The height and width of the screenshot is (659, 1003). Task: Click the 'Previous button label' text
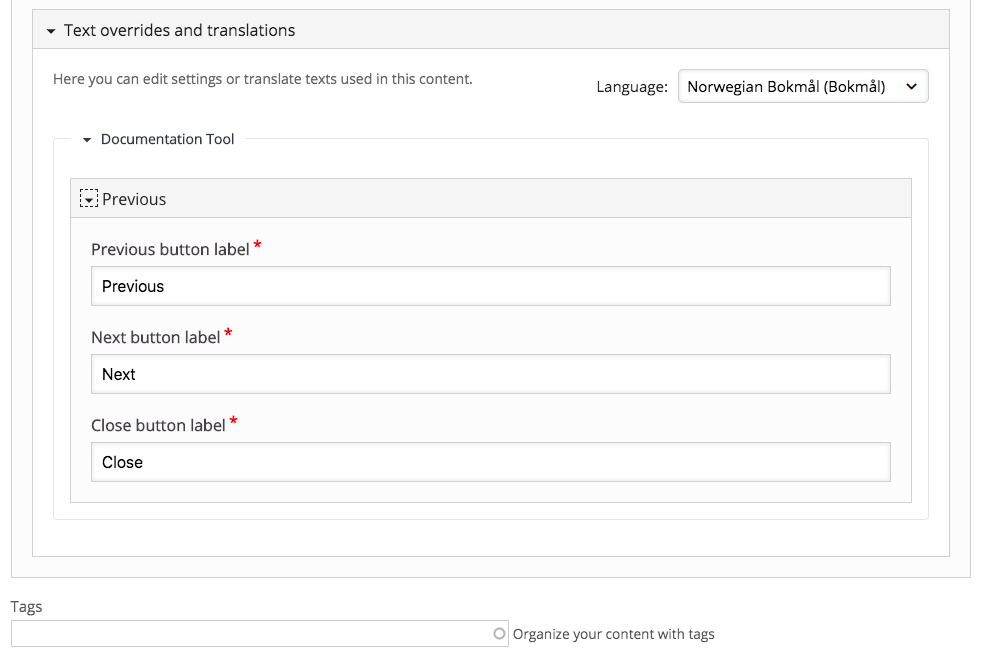[x=170, y=250]
